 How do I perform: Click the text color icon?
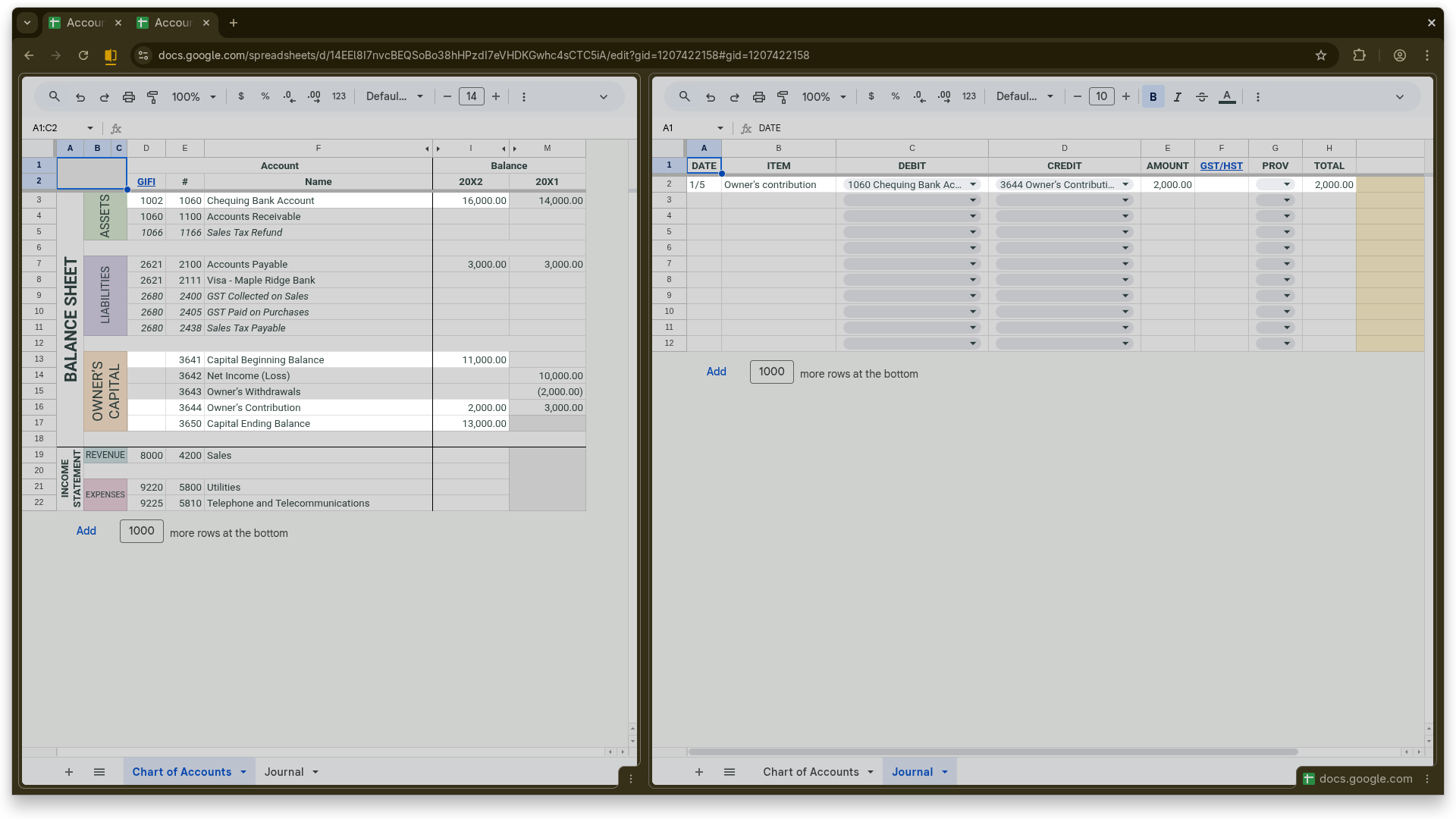(x=1227, y=97)
